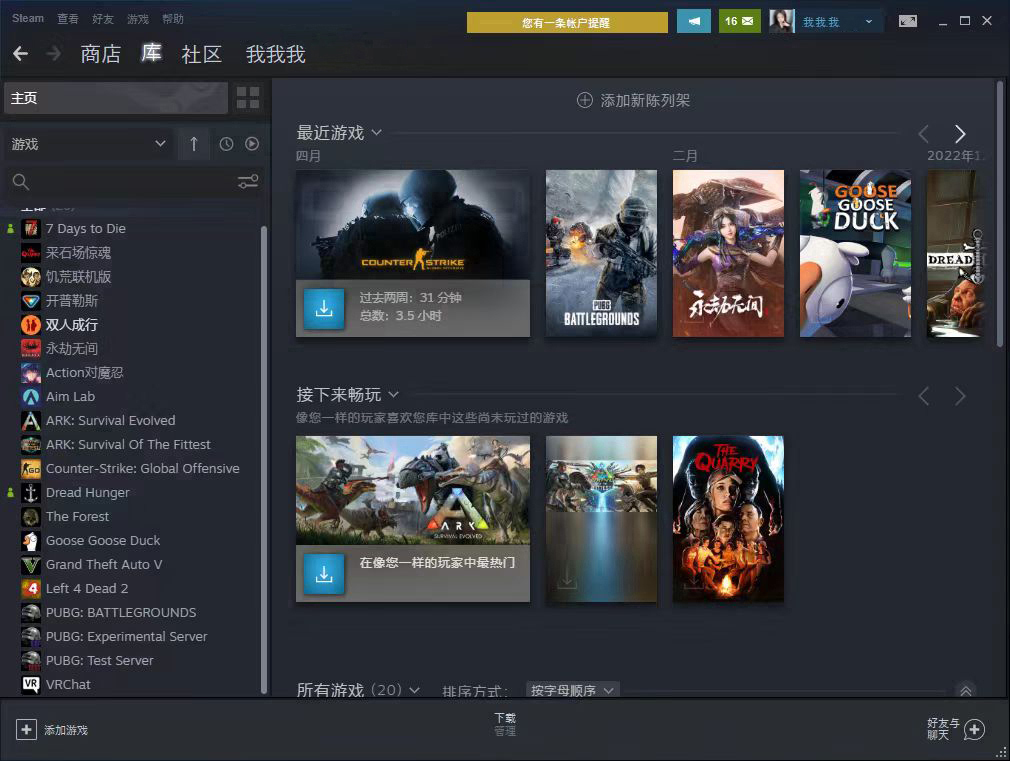The image size is (1010, 761).
Task: Open the 按字母顺序 sort dropdown
Action: click(573, 690)
